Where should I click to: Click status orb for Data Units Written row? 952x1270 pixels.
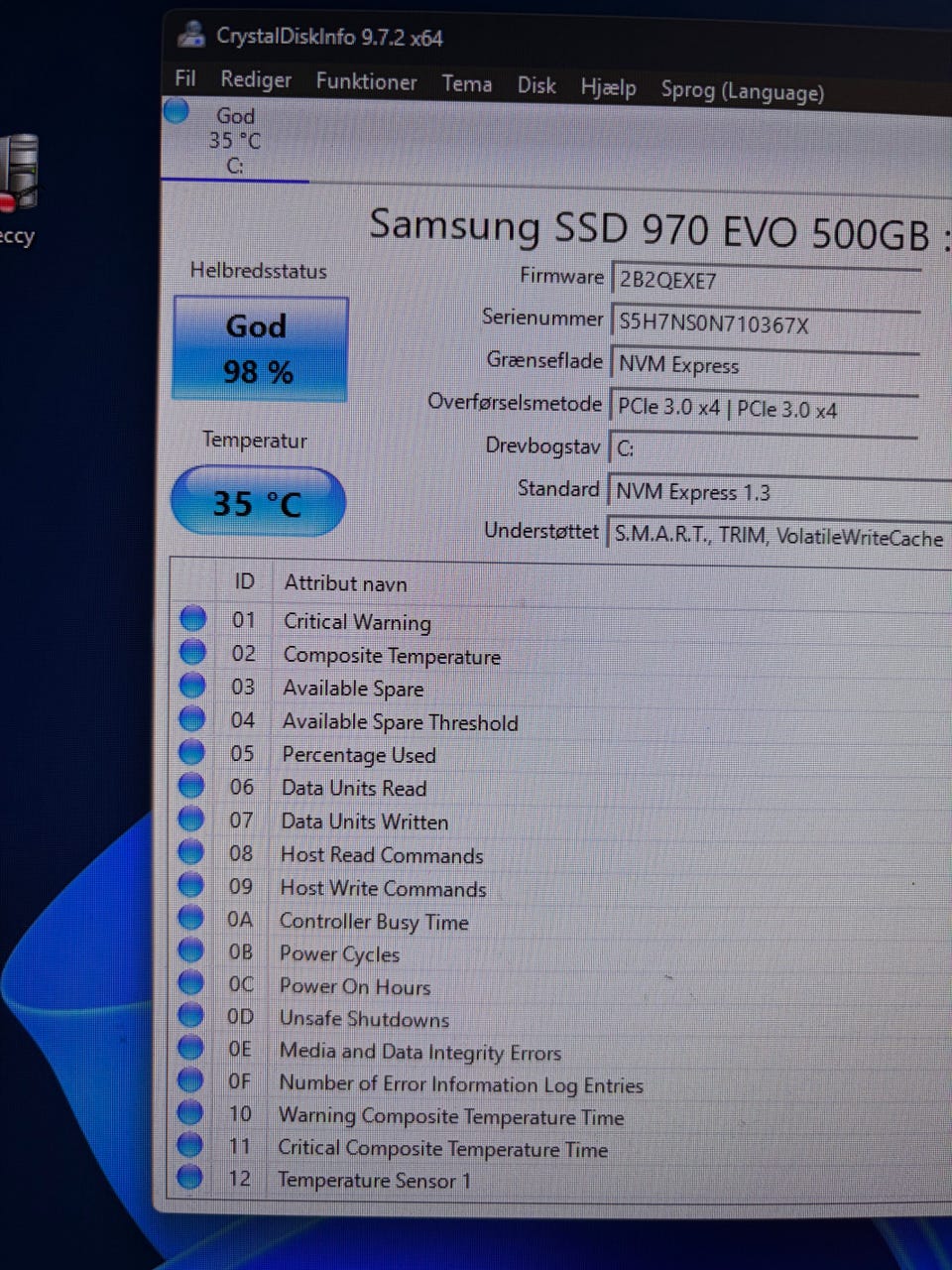190,820
